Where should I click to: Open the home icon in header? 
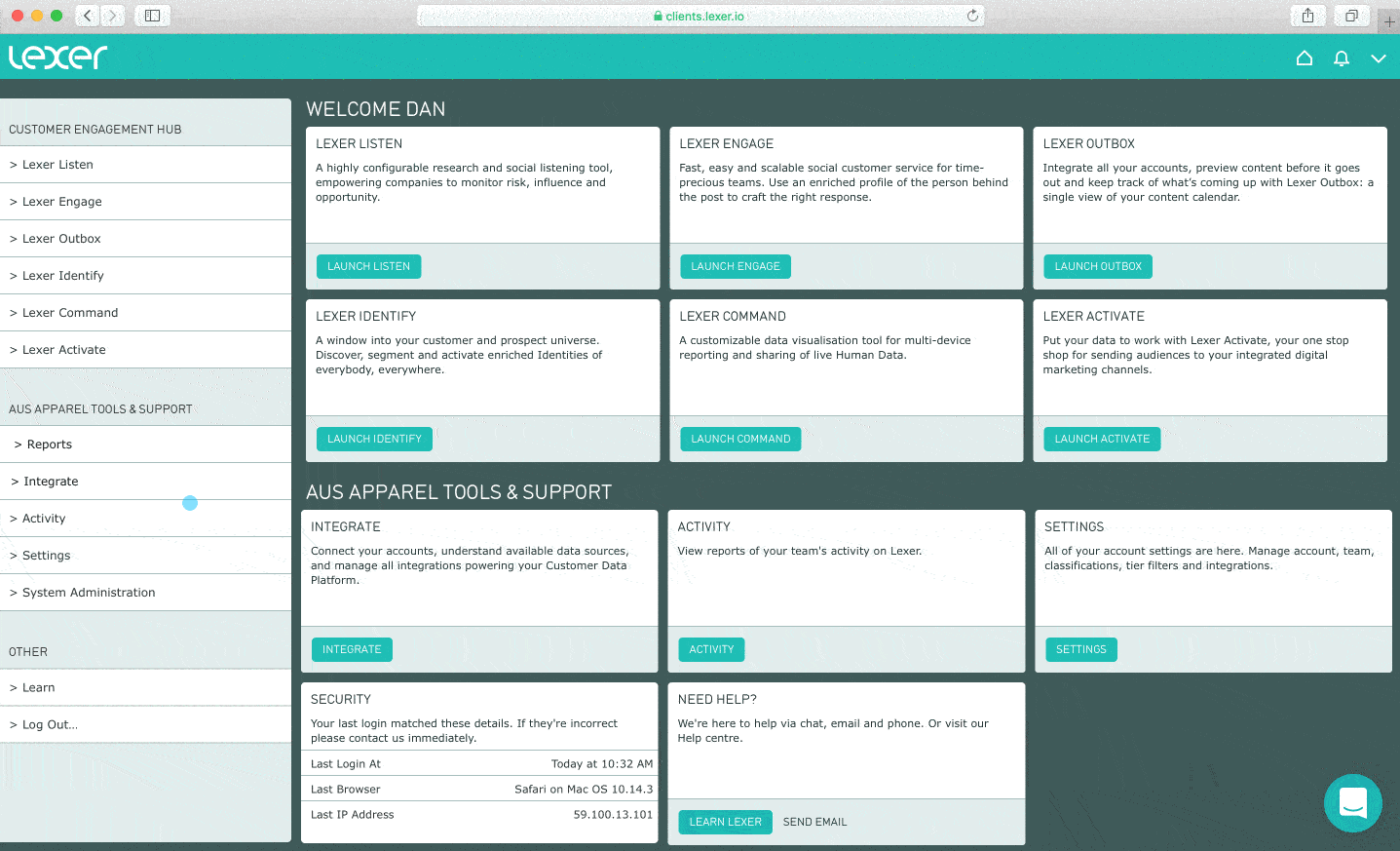tap(1305, 58)
